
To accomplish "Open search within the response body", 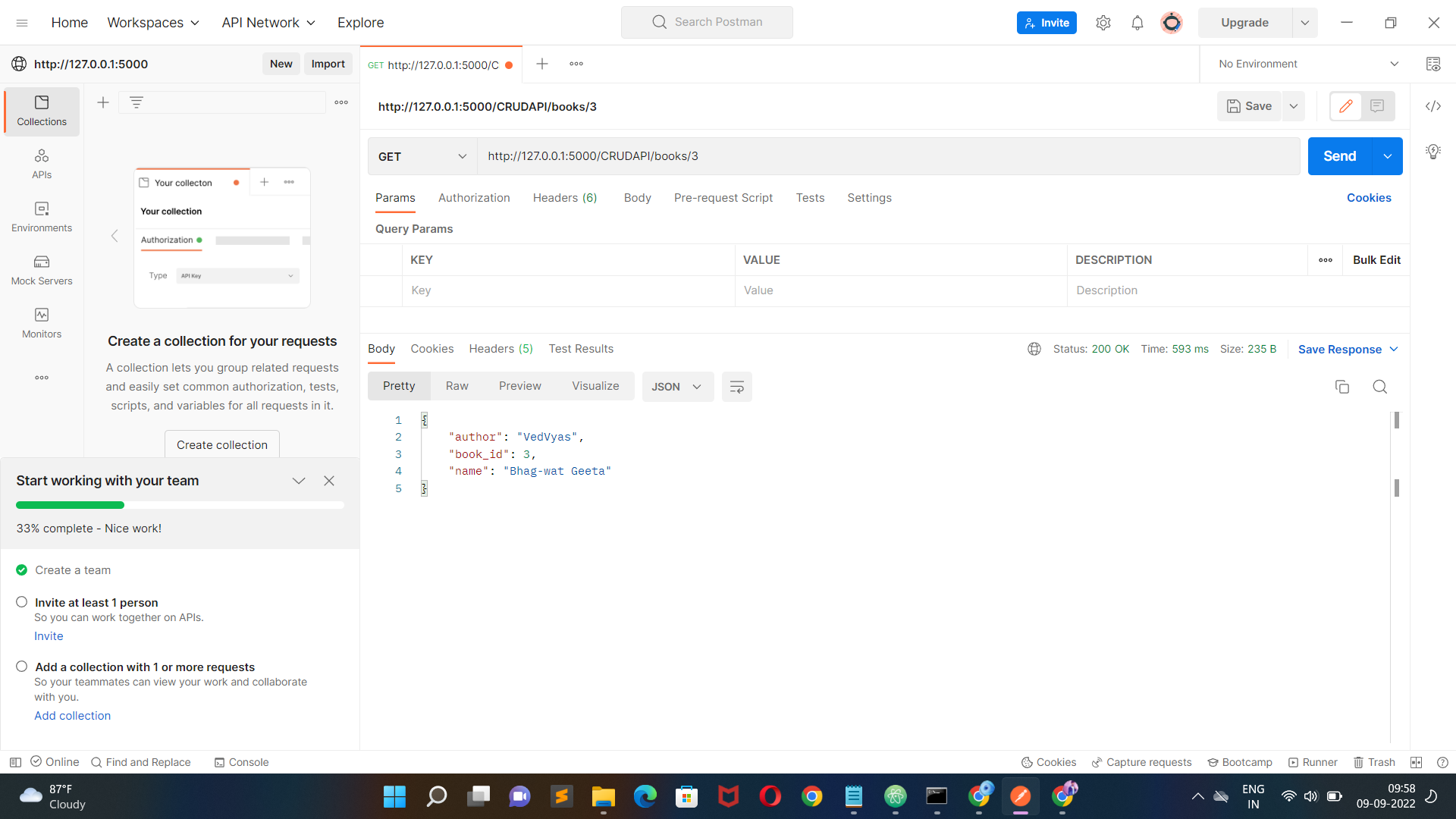I will [1379, 387].
